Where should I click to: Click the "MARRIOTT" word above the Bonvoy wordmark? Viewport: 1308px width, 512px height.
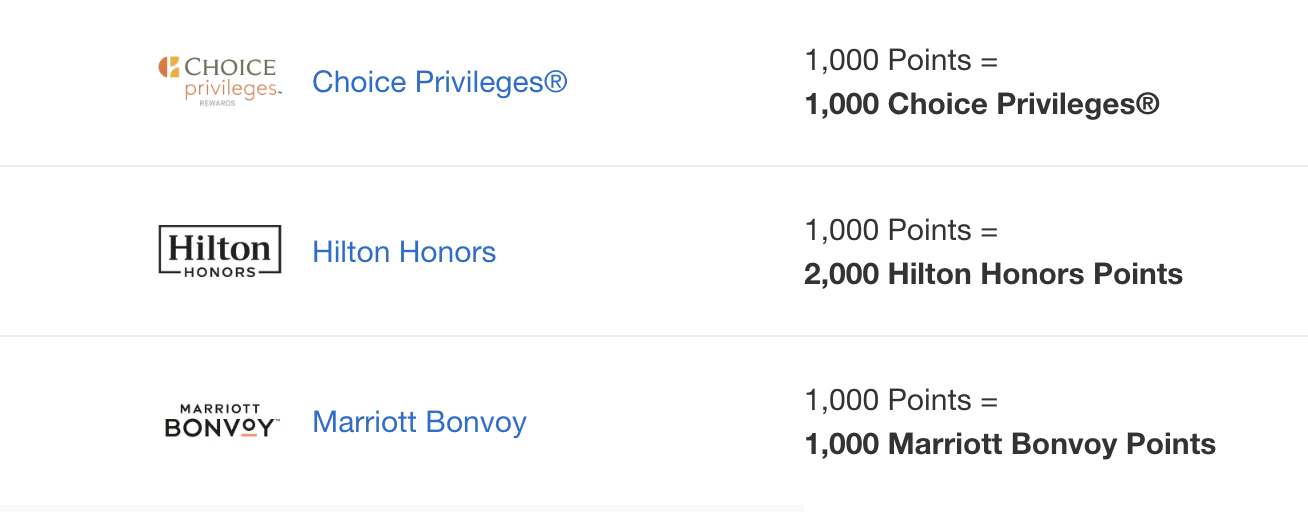(220, 409)
